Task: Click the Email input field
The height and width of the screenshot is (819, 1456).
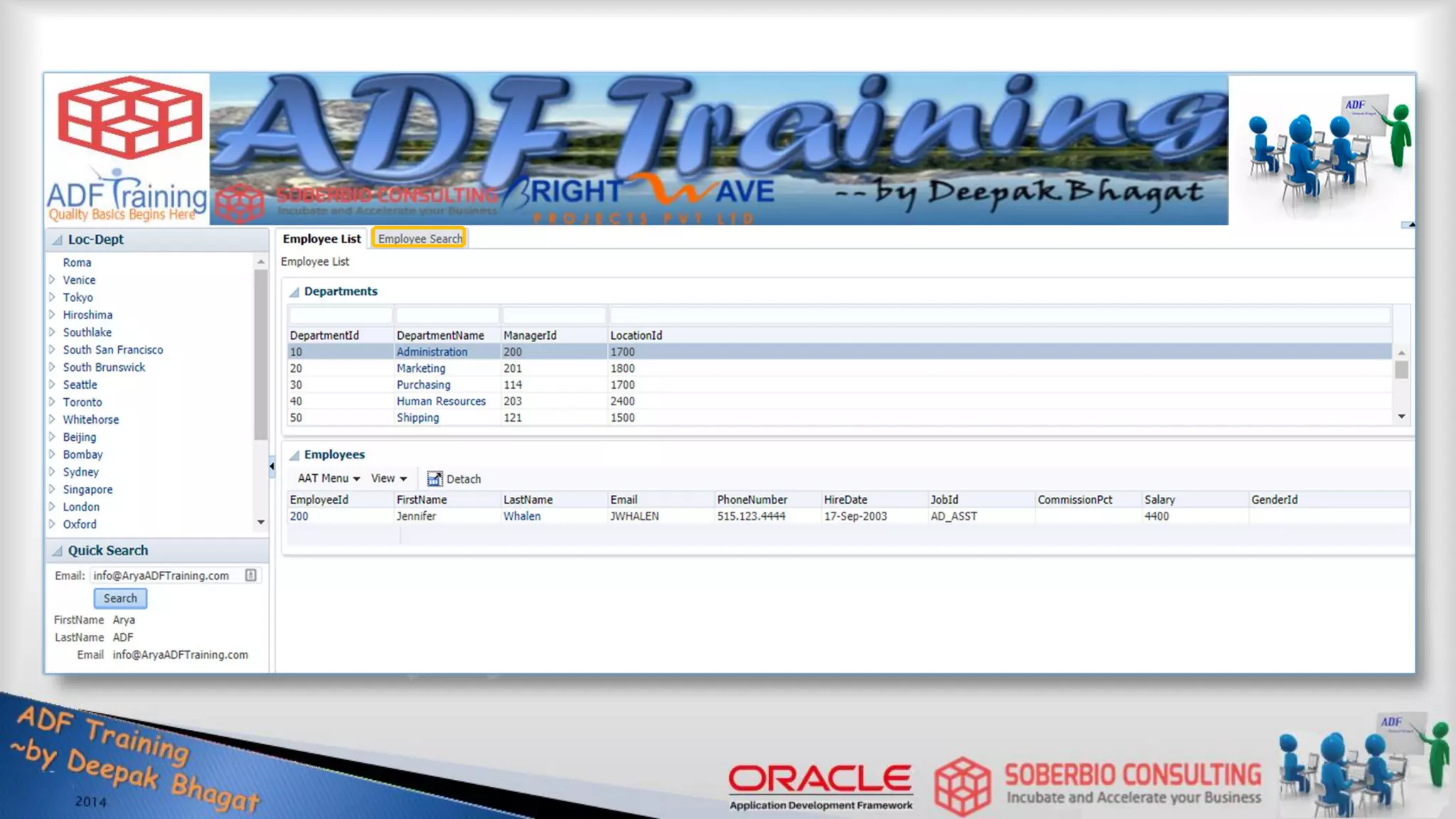Action: pyautogui.click(x=166, y=575)
